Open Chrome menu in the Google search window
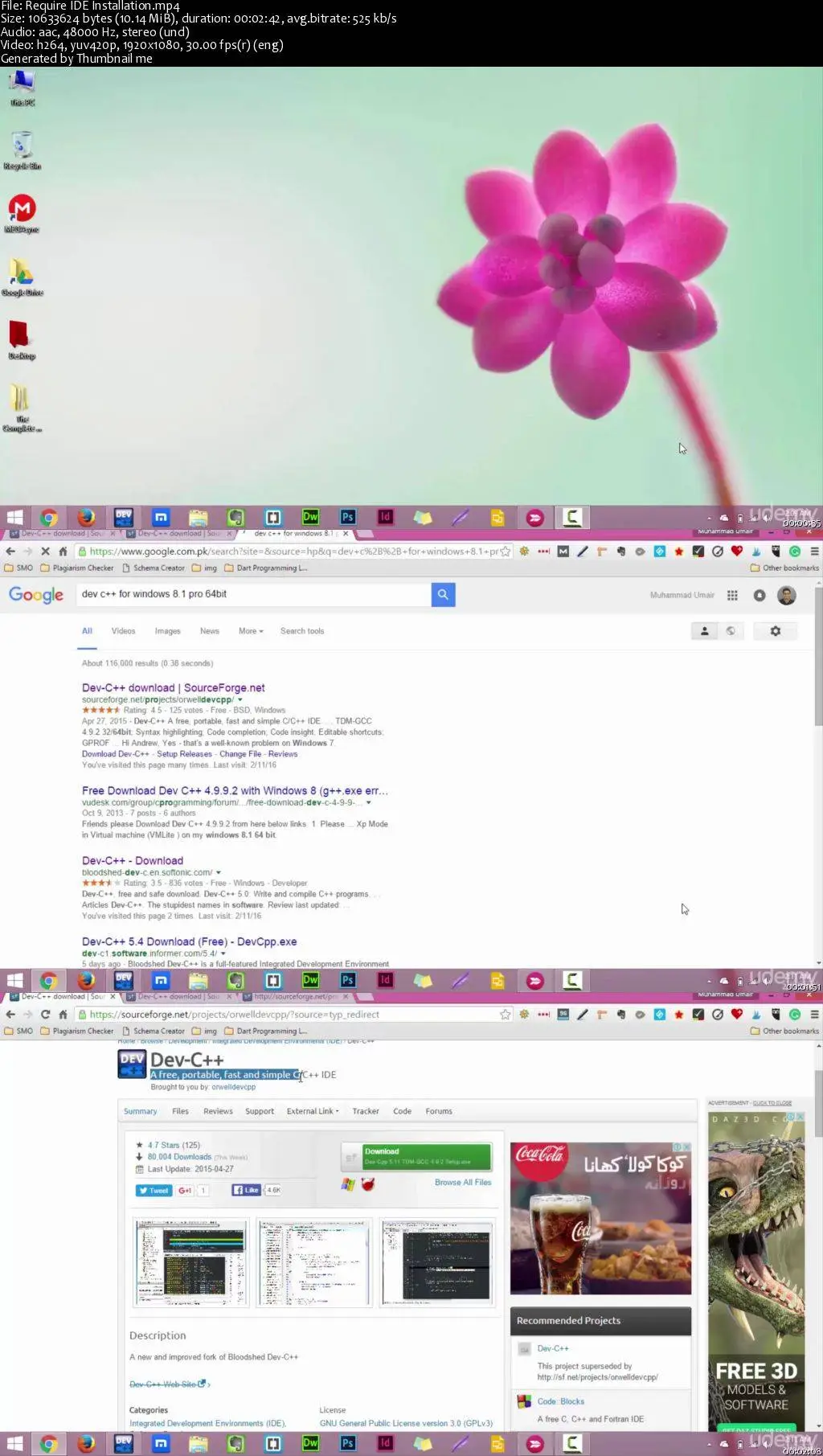 coord(814,552)
